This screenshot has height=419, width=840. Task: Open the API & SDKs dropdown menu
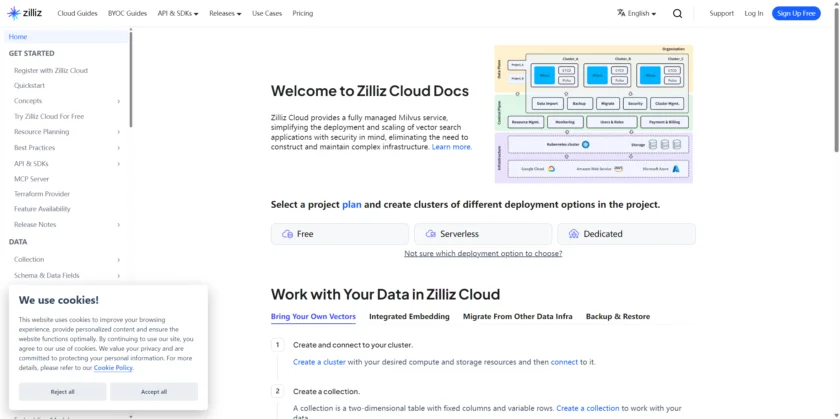(178, 13)
